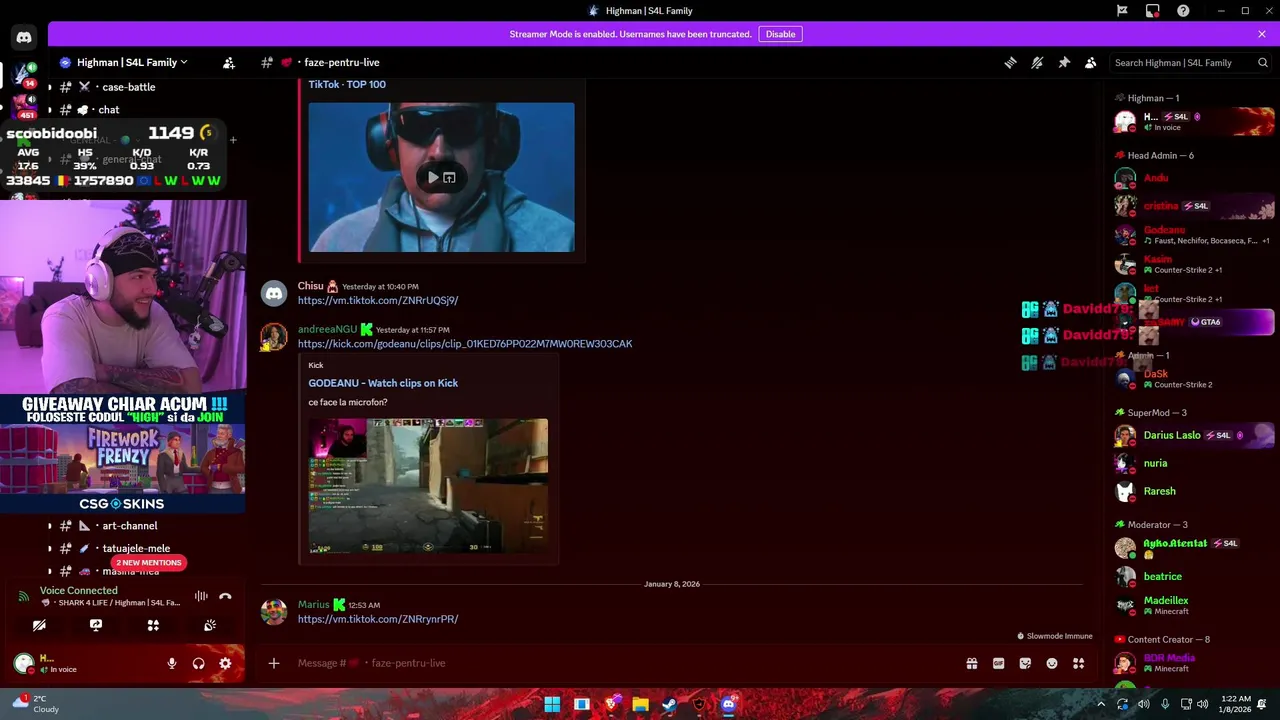Expand the tatuajele-mele threads arrow
Image resolution: width=1280 pixels, height=720 pixels.
pos(50,548)
